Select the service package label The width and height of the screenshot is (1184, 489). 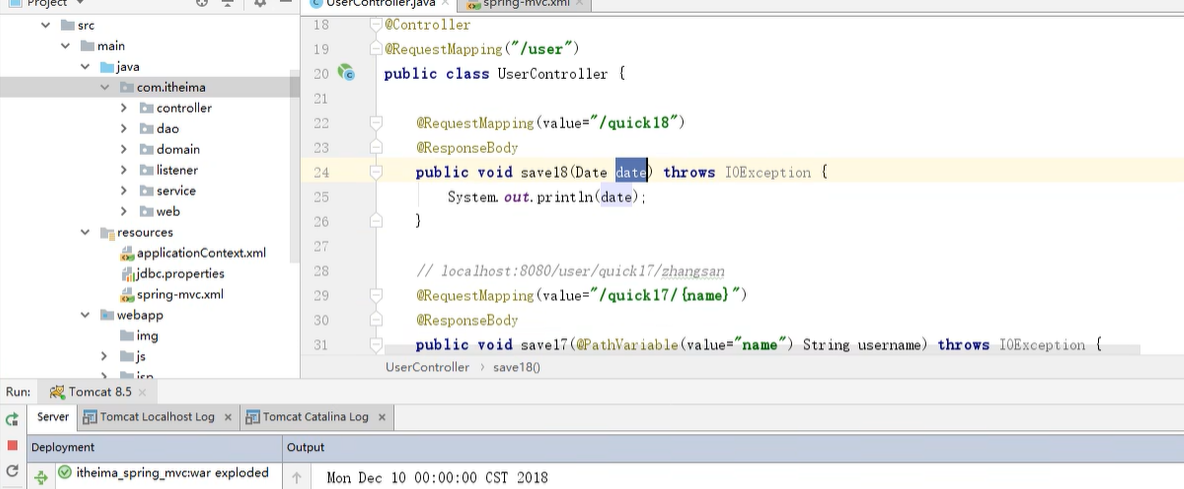tap(176, 191)
